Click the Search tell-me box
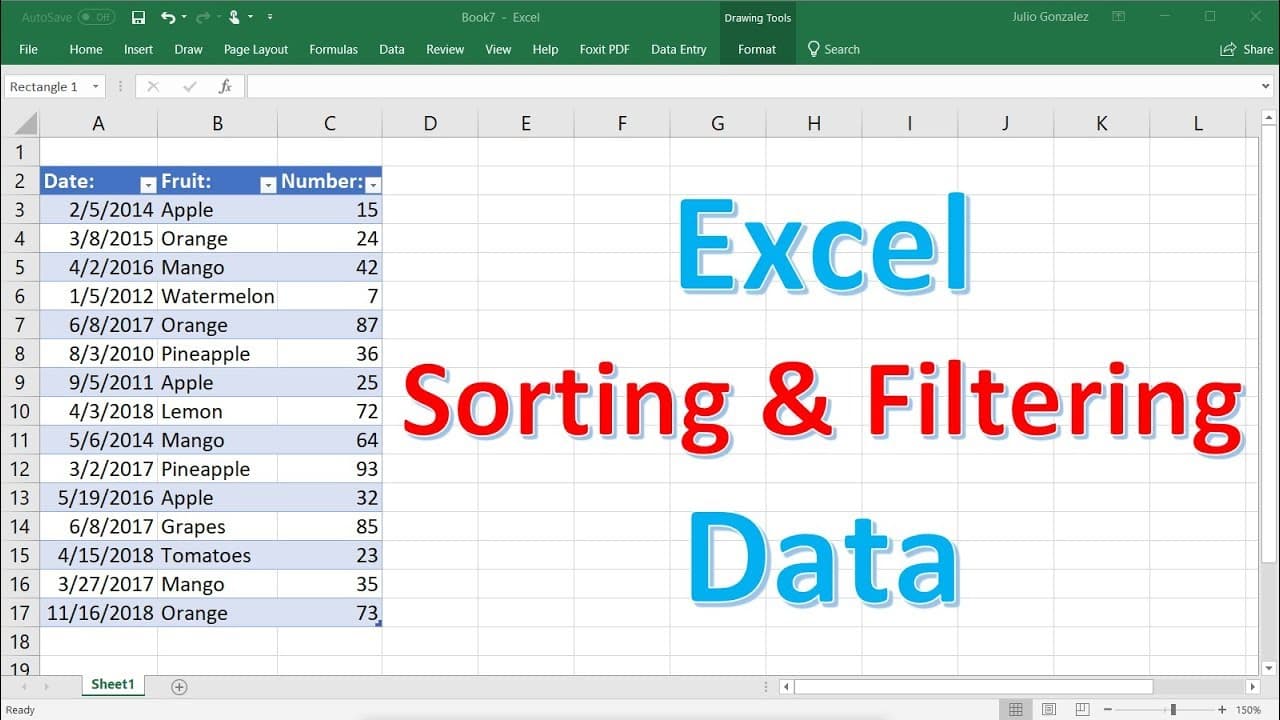The width and height of the screenshot is (1280, 720). point(834,49)
